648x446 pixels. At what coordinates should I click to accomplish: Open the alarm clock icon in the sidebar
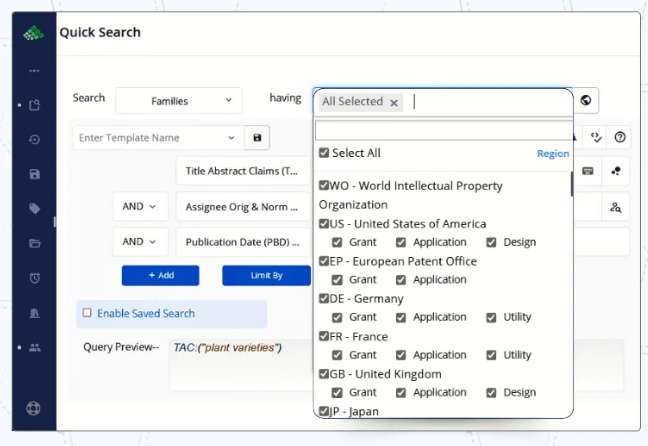pyautogui.click(x=35, y=278)
